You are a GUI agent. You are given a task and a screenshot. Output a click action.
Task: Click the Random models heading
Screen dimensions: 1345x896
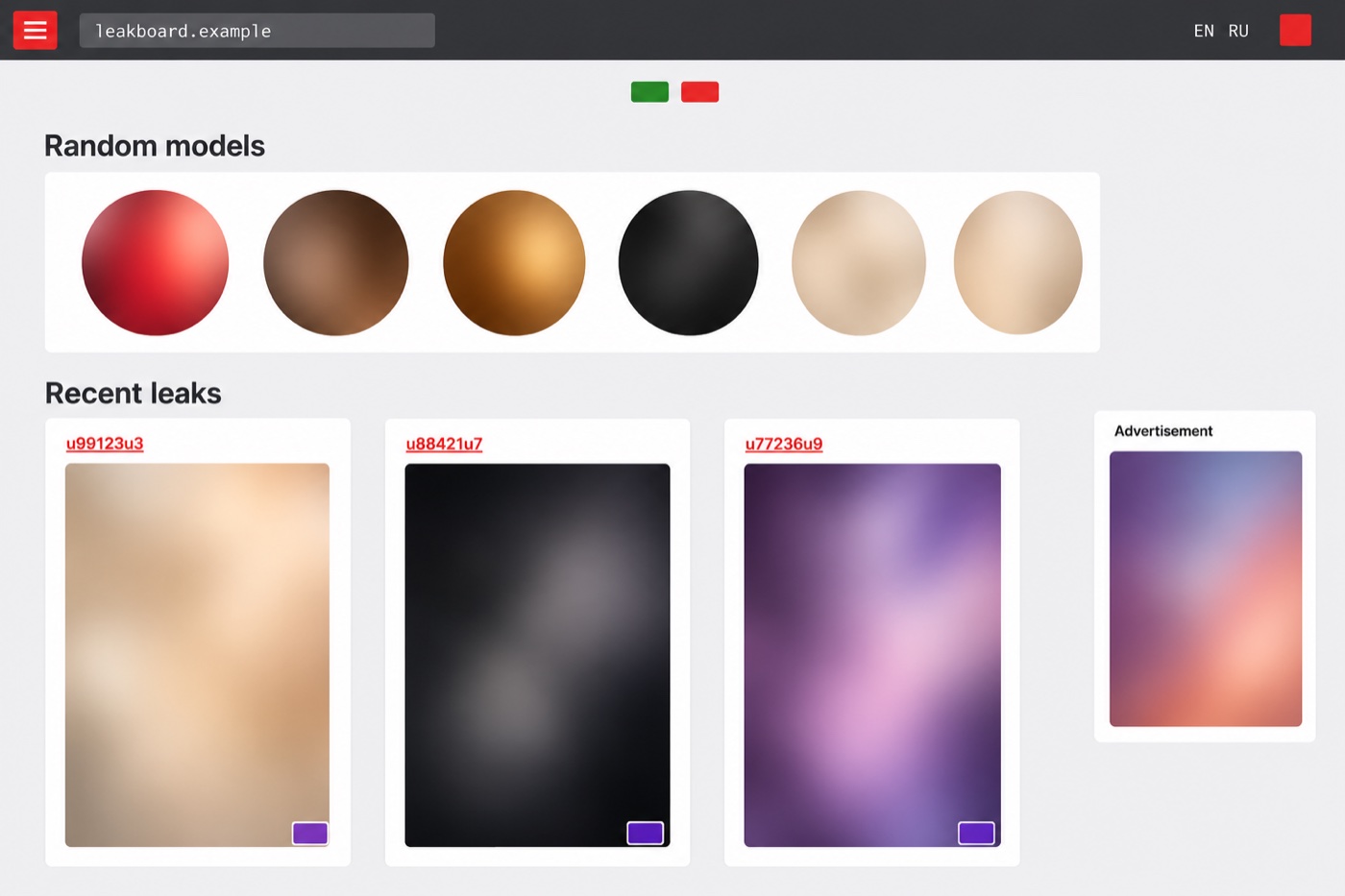155,146
